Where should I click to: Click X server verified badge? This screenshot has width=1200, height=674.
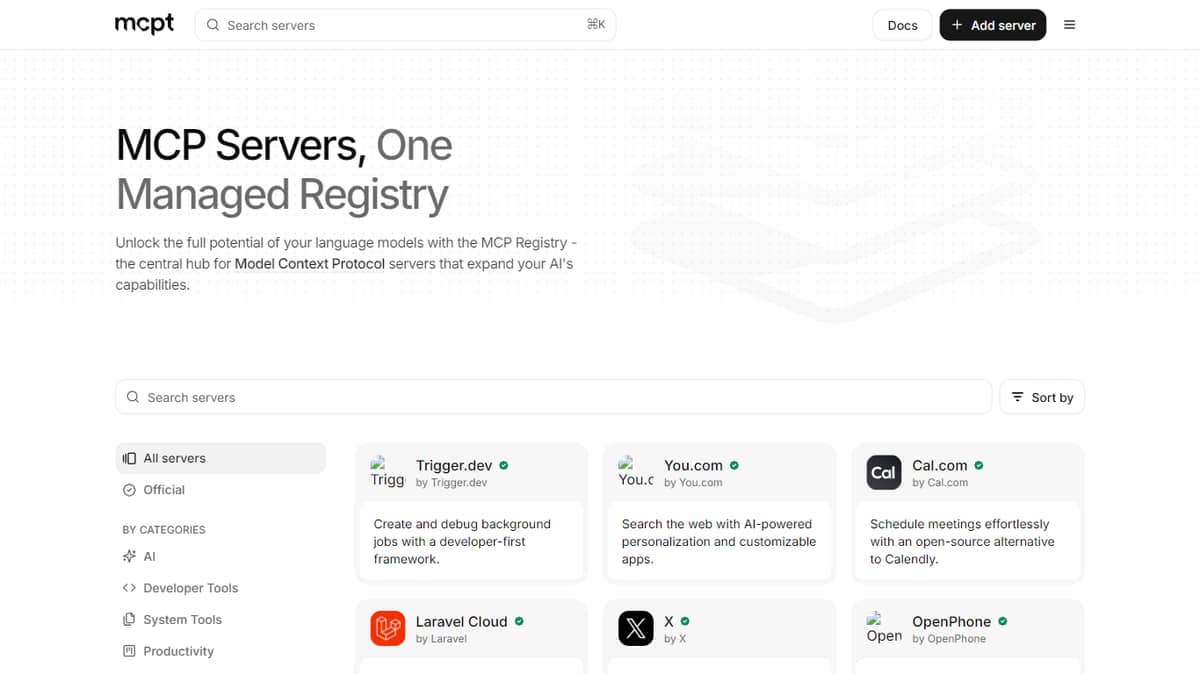685,621
